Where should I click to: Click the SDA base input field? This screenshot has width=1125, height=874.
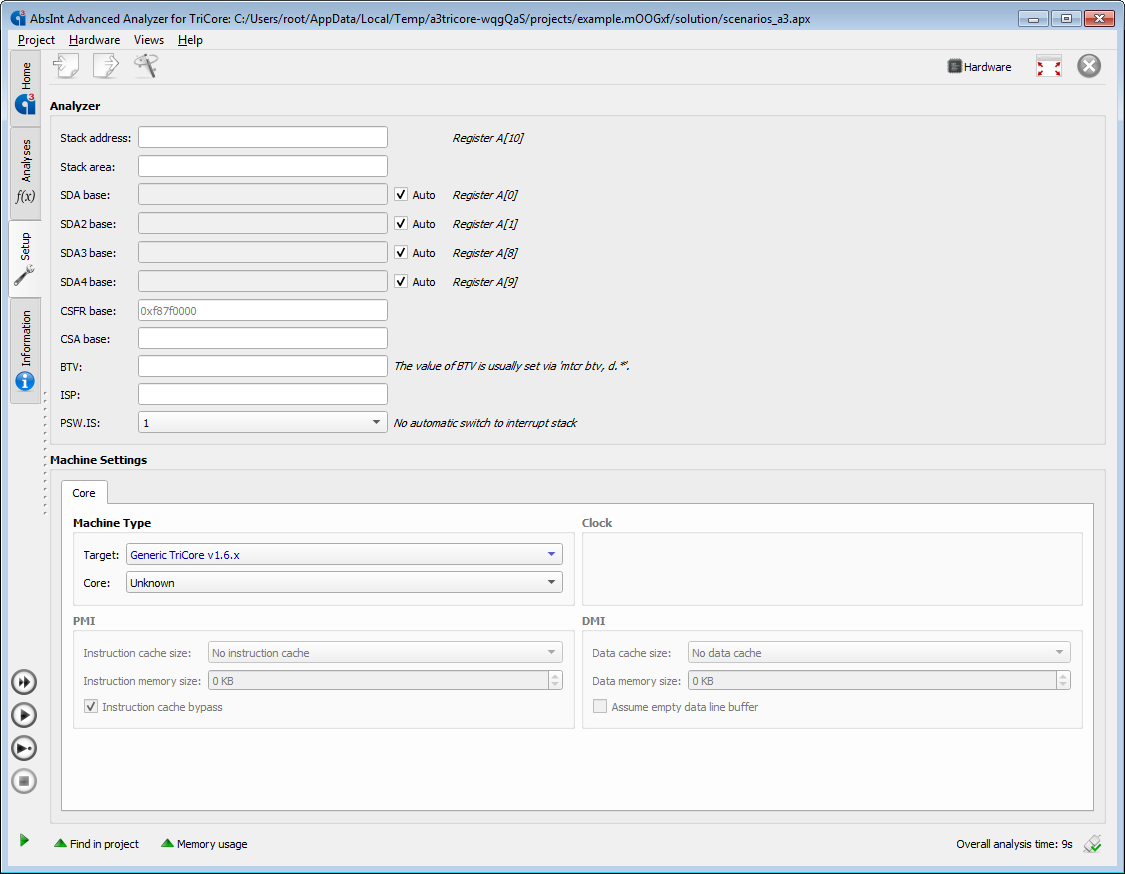(x=263, y=194)
